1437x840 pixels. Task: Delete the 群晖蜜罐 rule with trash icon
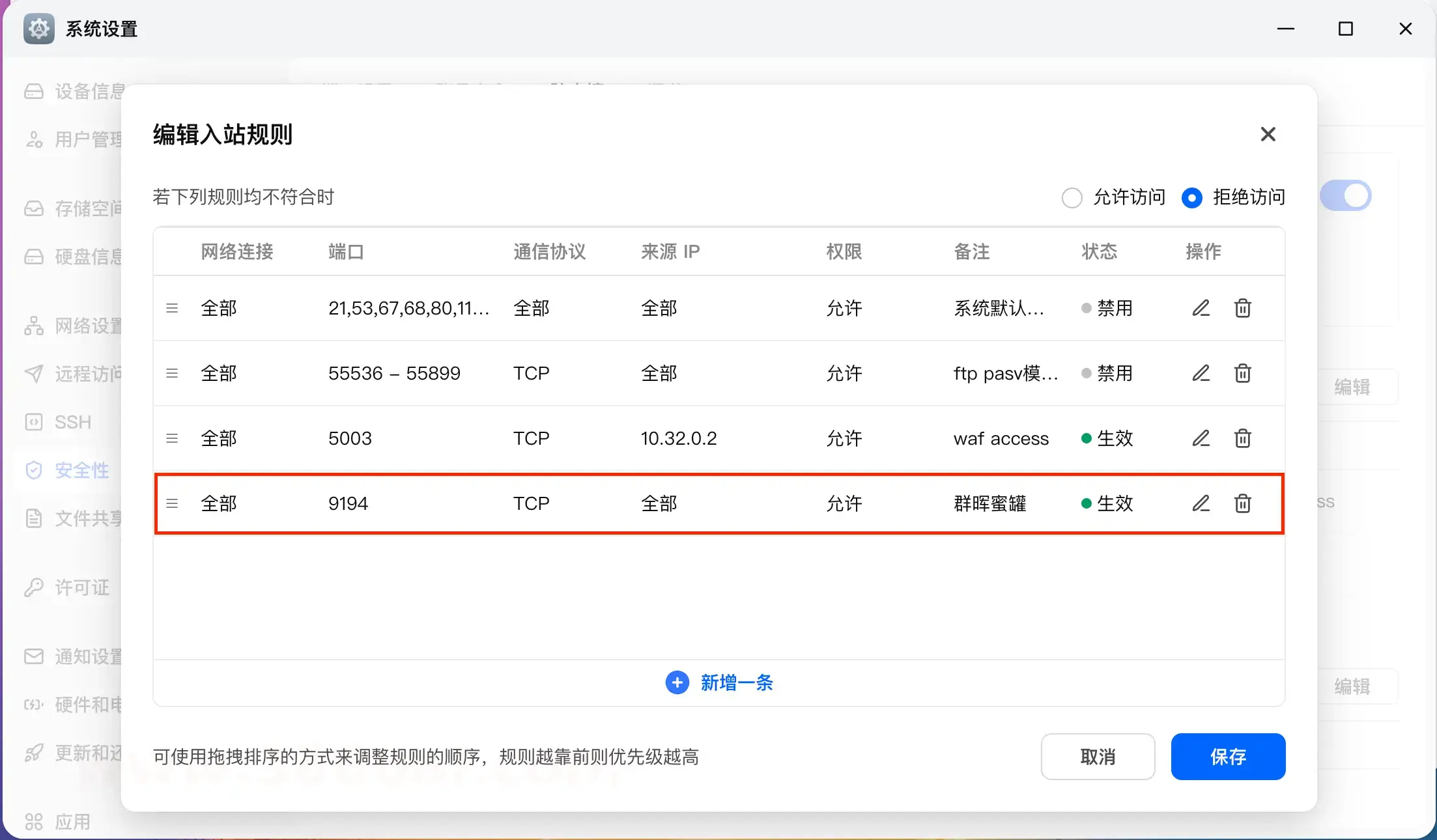coord(1242,503)
